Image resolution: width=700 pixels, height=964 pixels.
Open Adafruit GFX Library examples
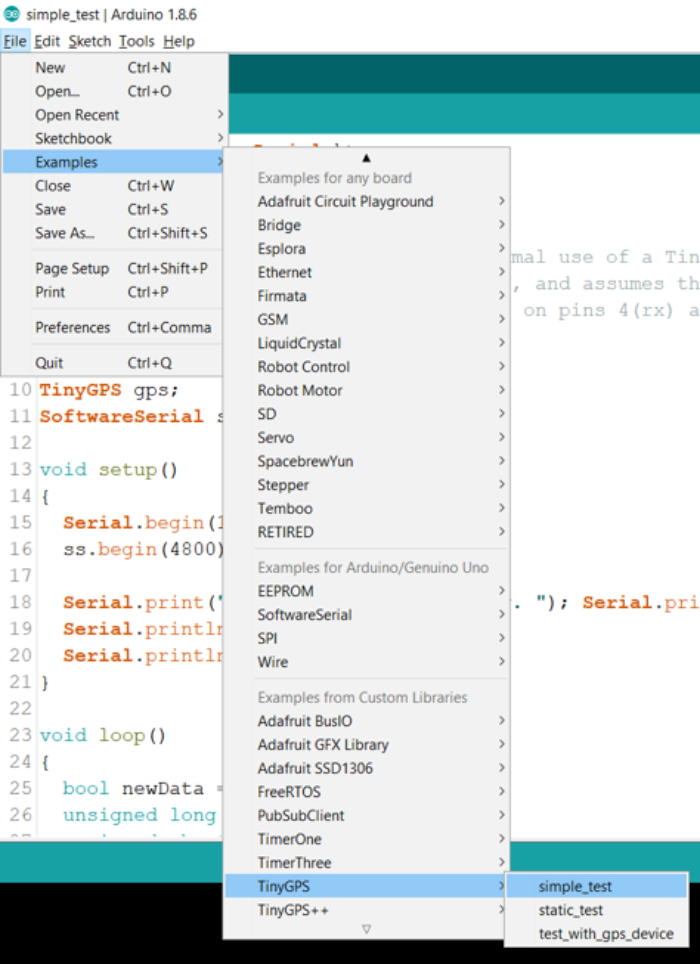pos(366,745)
